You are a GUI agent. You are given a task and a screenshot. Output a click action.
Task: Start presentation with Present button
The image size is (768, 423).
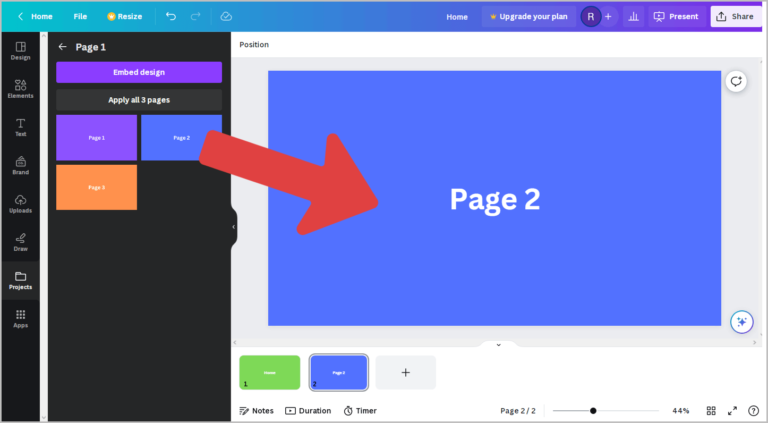pyautogui.click(x=676, y=17)
